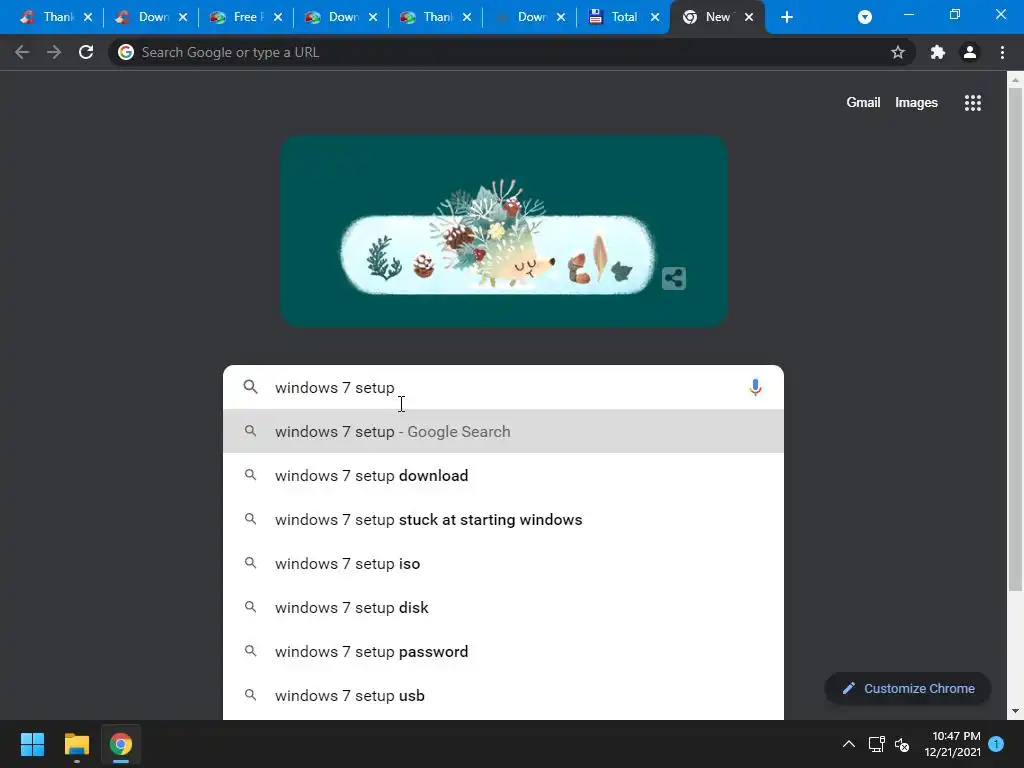Close the Free tab

pos(278,17)
